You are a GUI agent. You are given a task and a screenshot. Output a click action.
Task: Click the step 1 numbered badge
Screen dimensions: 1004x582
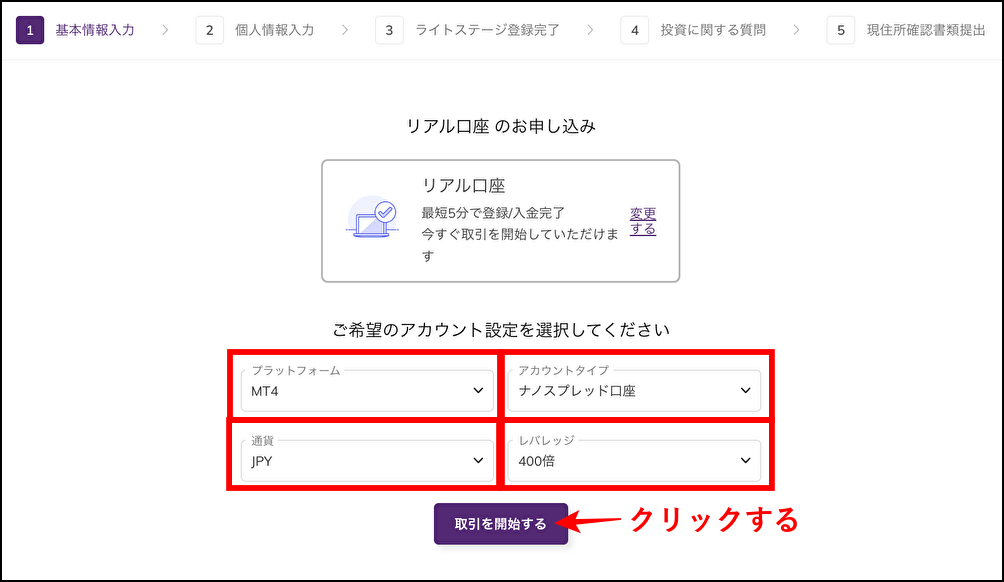[34, 29]
